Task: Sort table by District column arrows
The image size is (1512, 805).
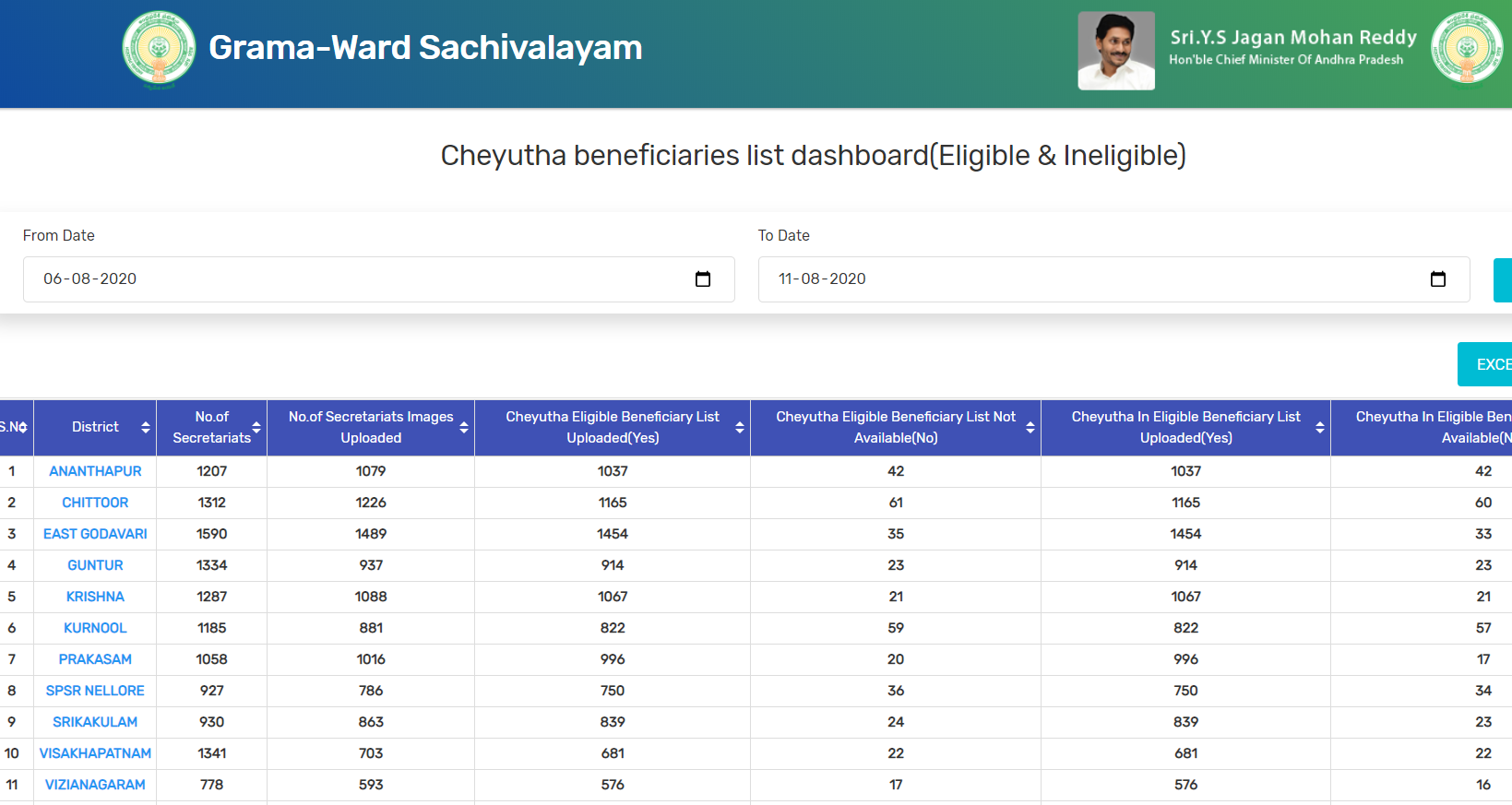Action: coord(146,427)
